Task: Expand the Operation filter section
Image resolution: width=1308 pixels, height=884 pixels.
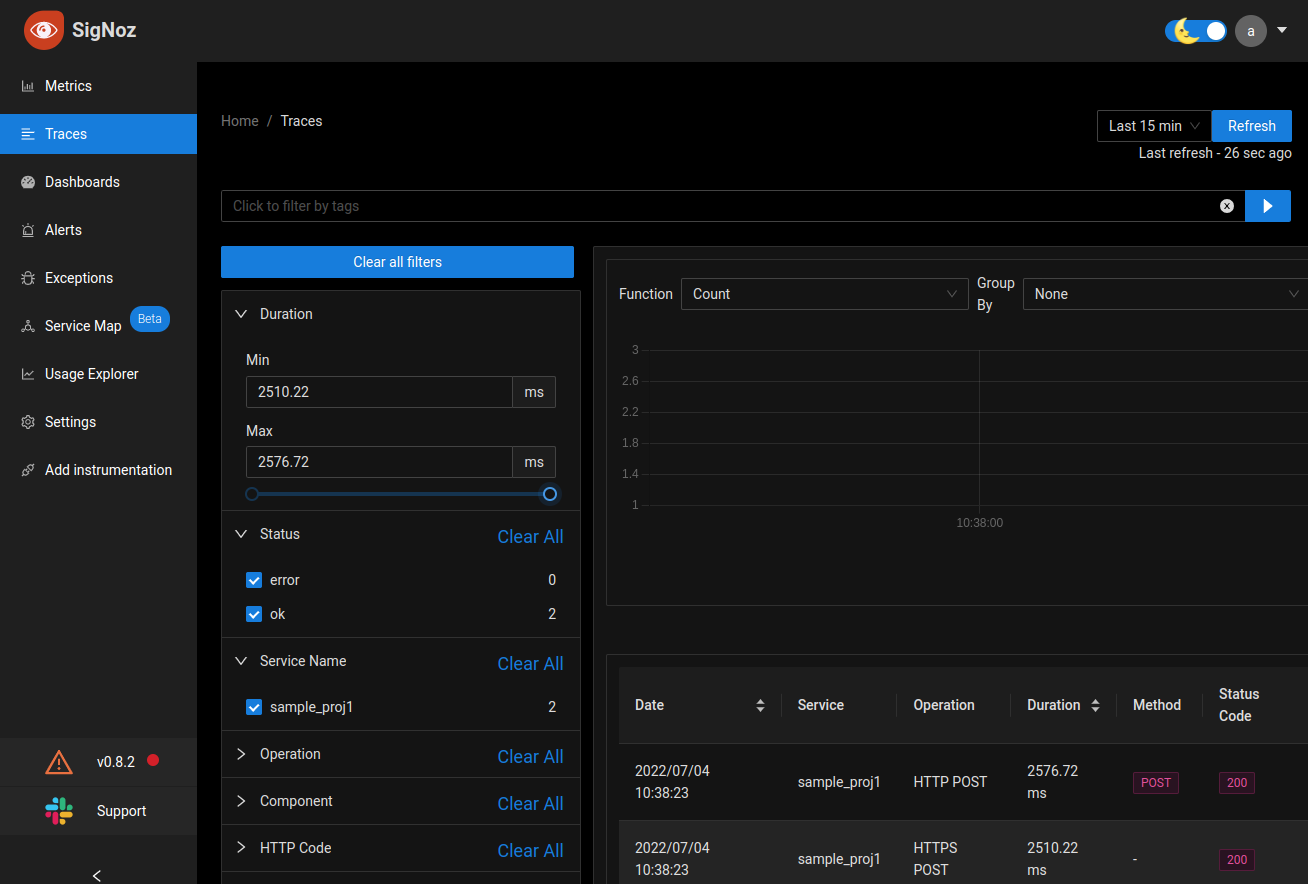Action: coord(241,754)
